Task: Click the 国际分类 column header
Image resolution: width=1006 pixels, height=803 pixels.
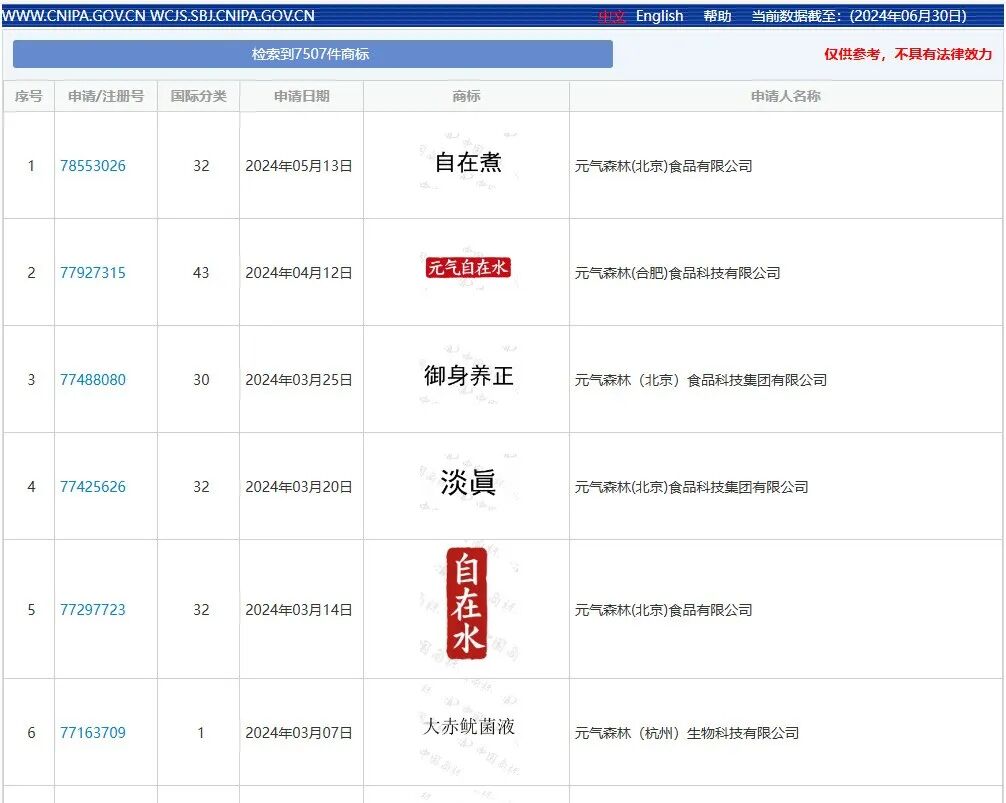Action: pyautogui.click(x=199, y=96)
